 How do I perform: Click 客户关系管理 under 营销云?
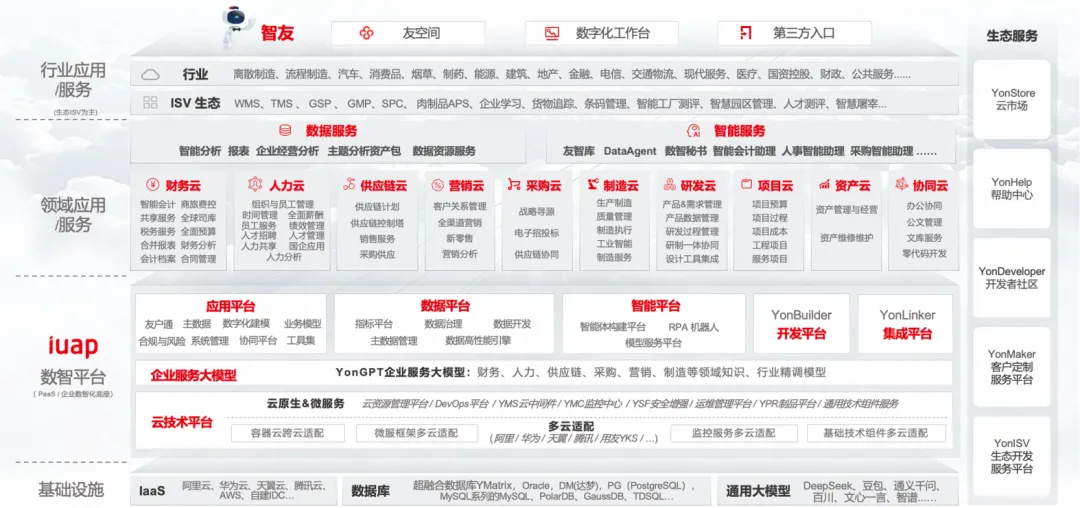point(459,207)
